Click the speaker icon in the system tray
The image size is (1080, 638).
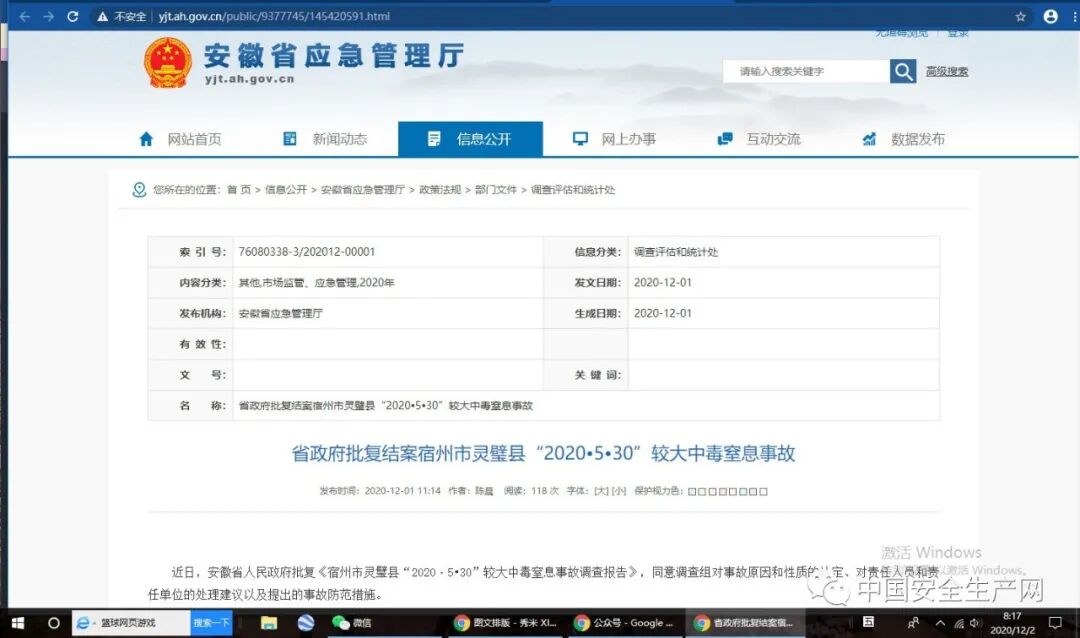977,623
